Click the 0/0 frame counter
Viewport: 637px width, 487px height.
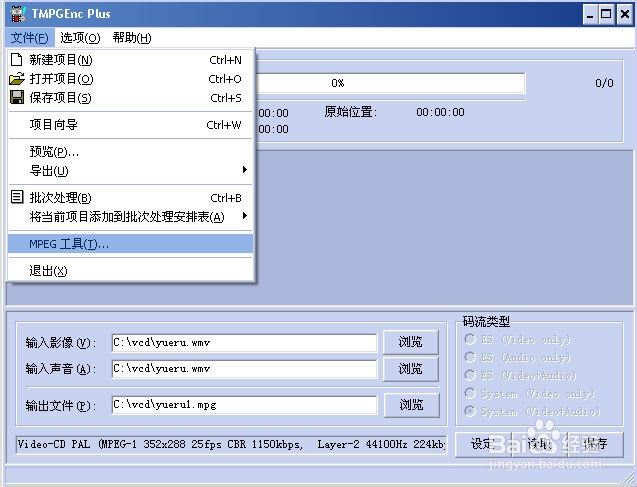[604, 83]
